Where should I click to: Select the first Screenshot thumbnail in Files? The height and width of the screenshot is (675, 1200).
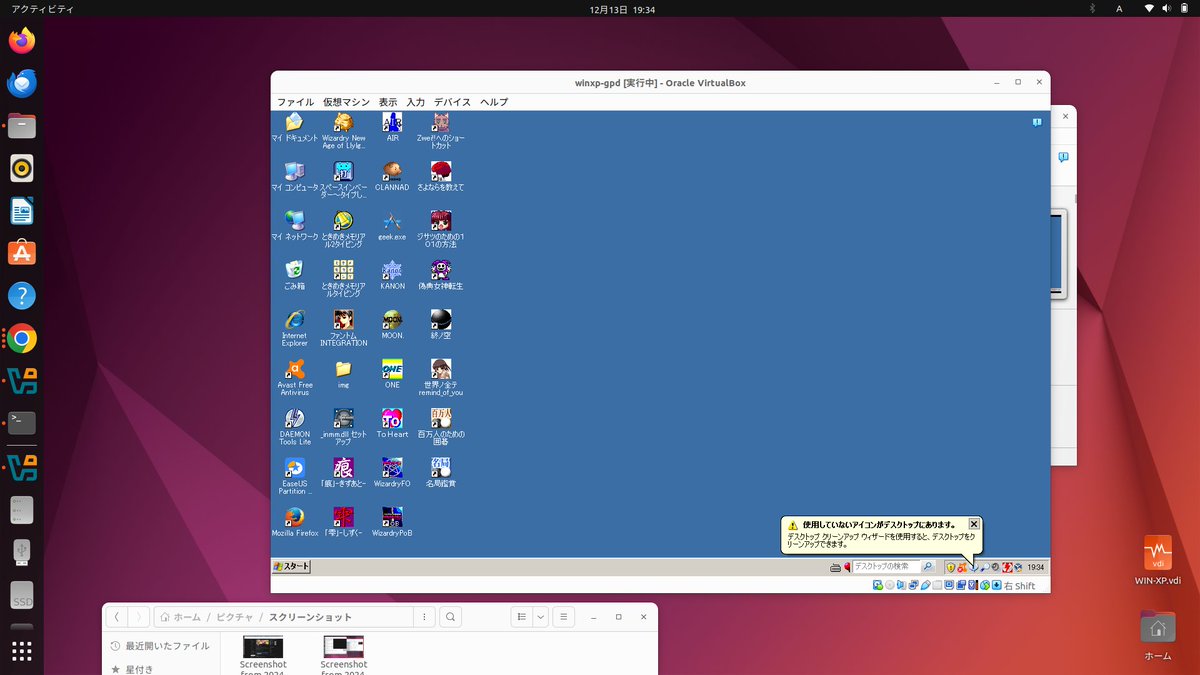(x=263, y=647)
